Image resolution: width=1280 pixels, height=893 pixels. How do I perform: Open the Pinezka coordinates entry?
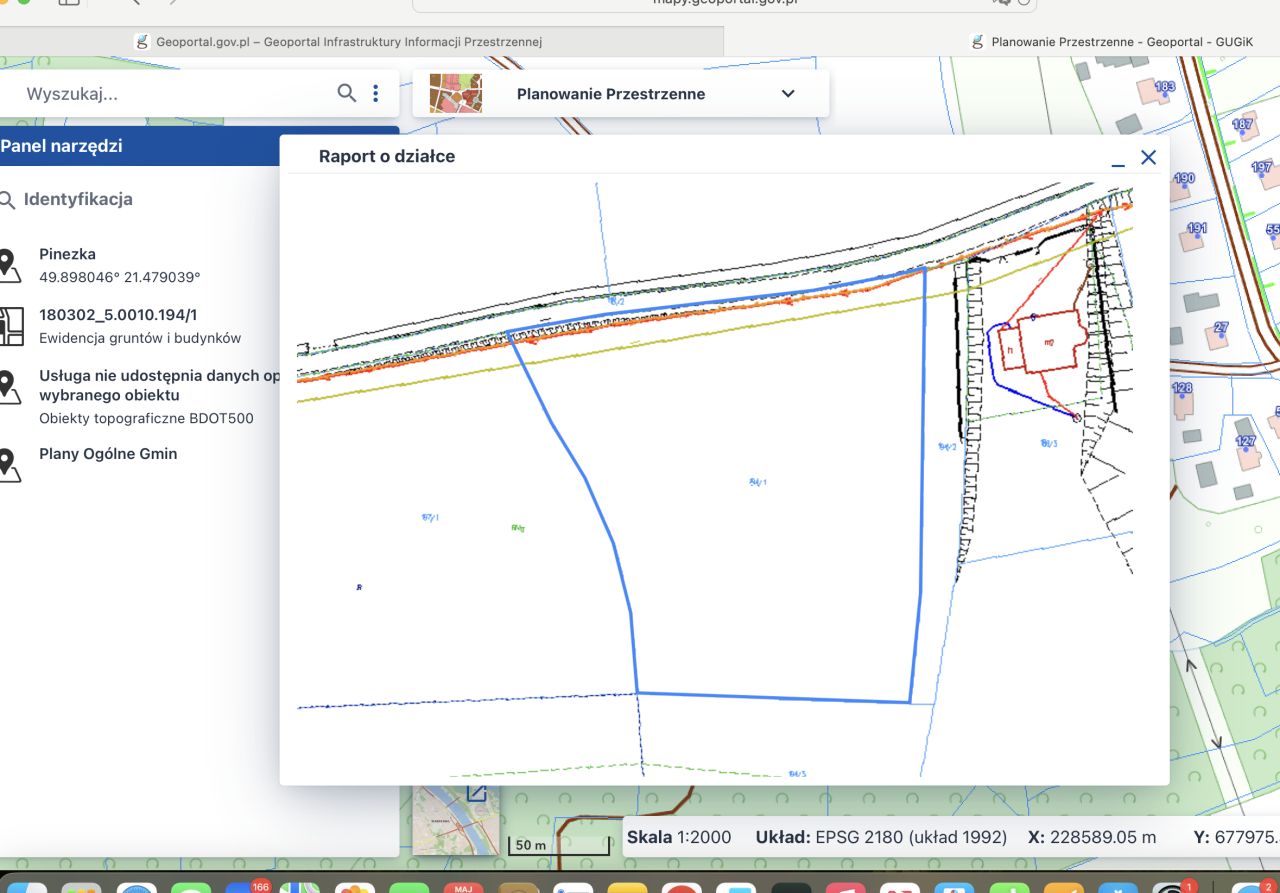pyautogui.click(x=120, y=265)
